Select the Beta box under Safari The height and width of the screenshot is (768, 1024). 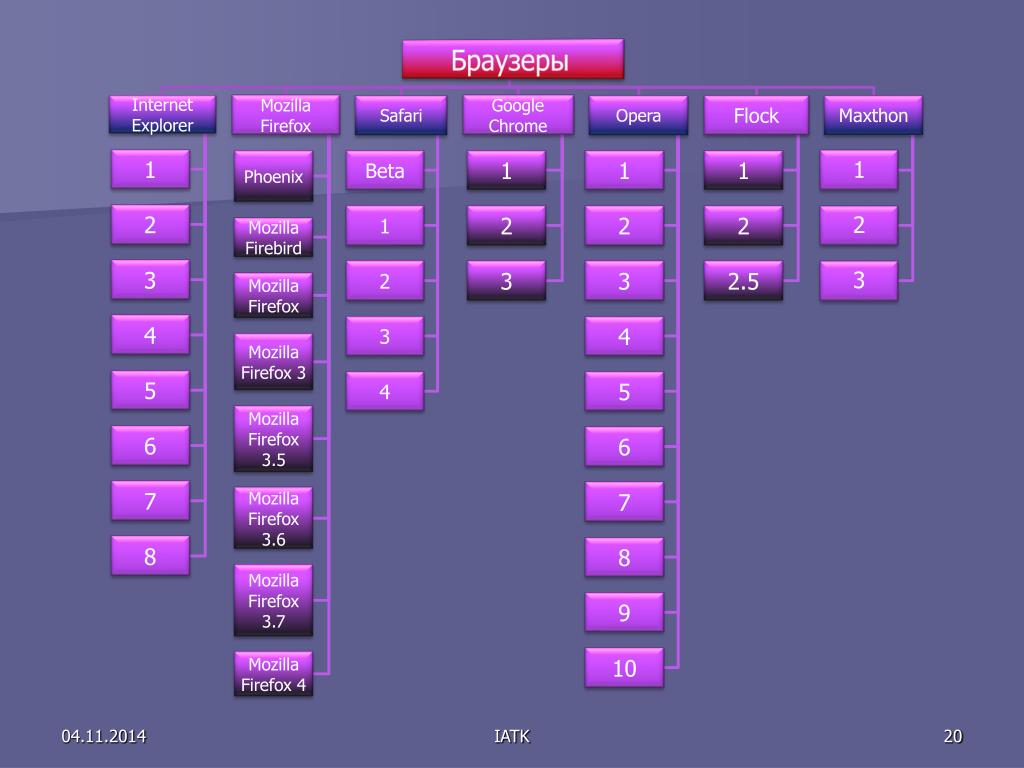tap(385, 171)
